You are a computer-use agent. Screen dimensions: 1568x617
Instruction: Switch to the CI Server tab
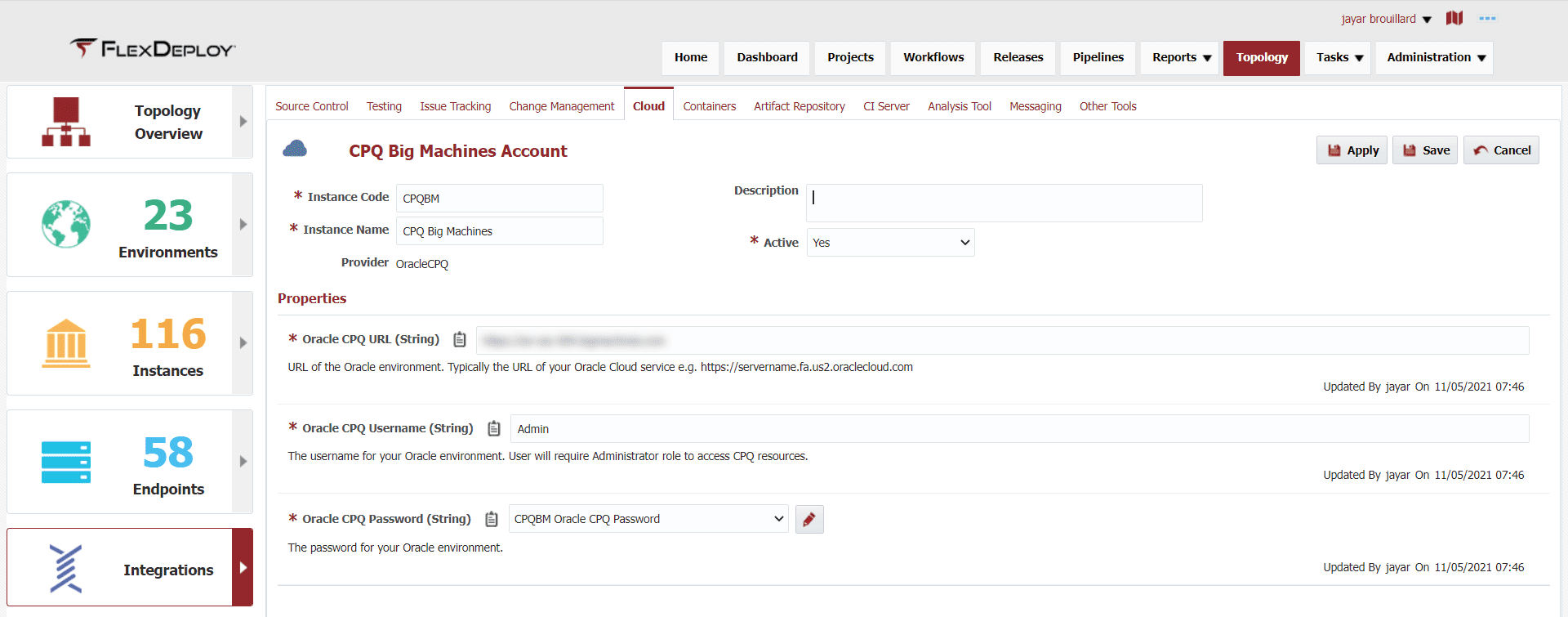(886, 106)
